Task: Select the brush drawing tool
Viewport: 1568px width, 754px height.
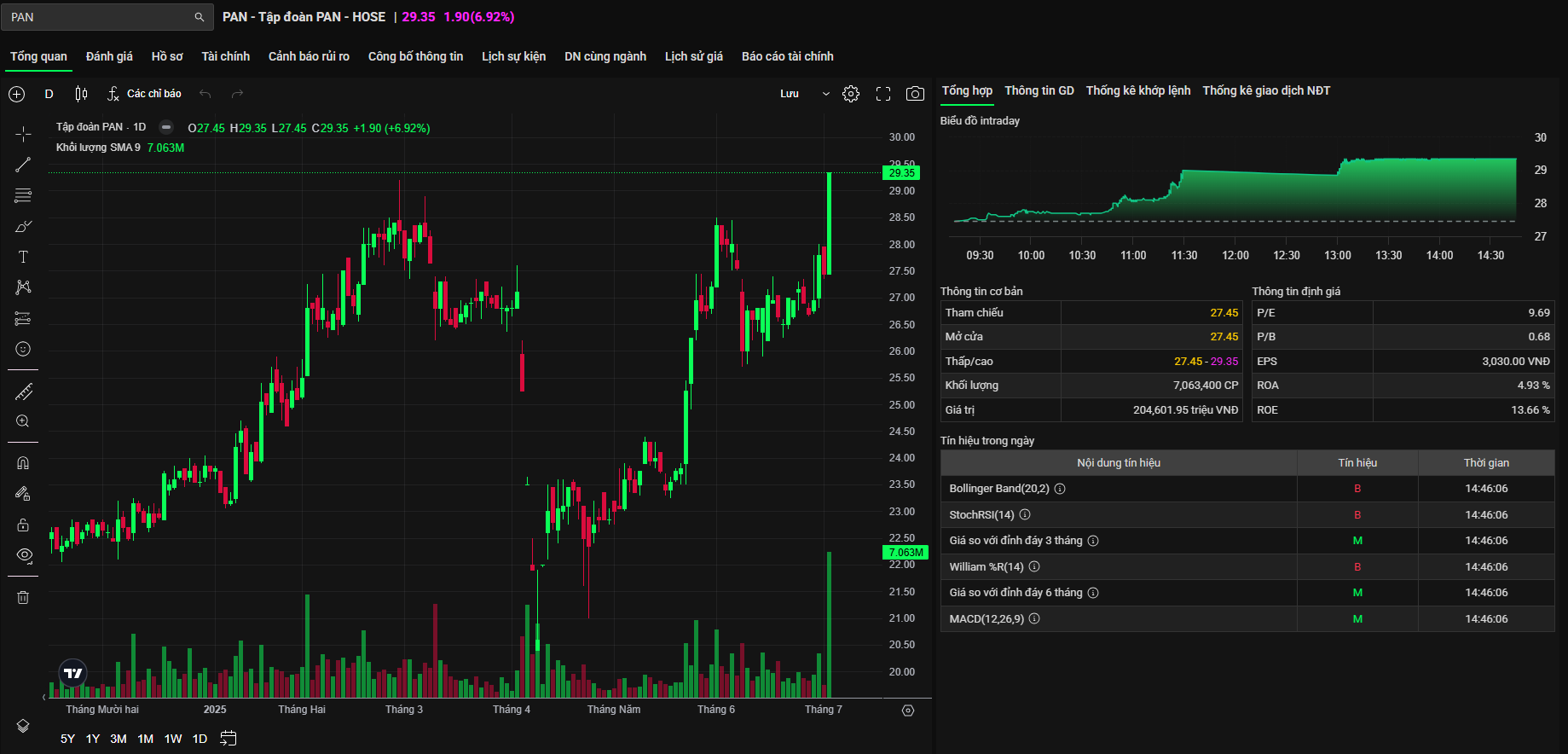Action: 23,226
